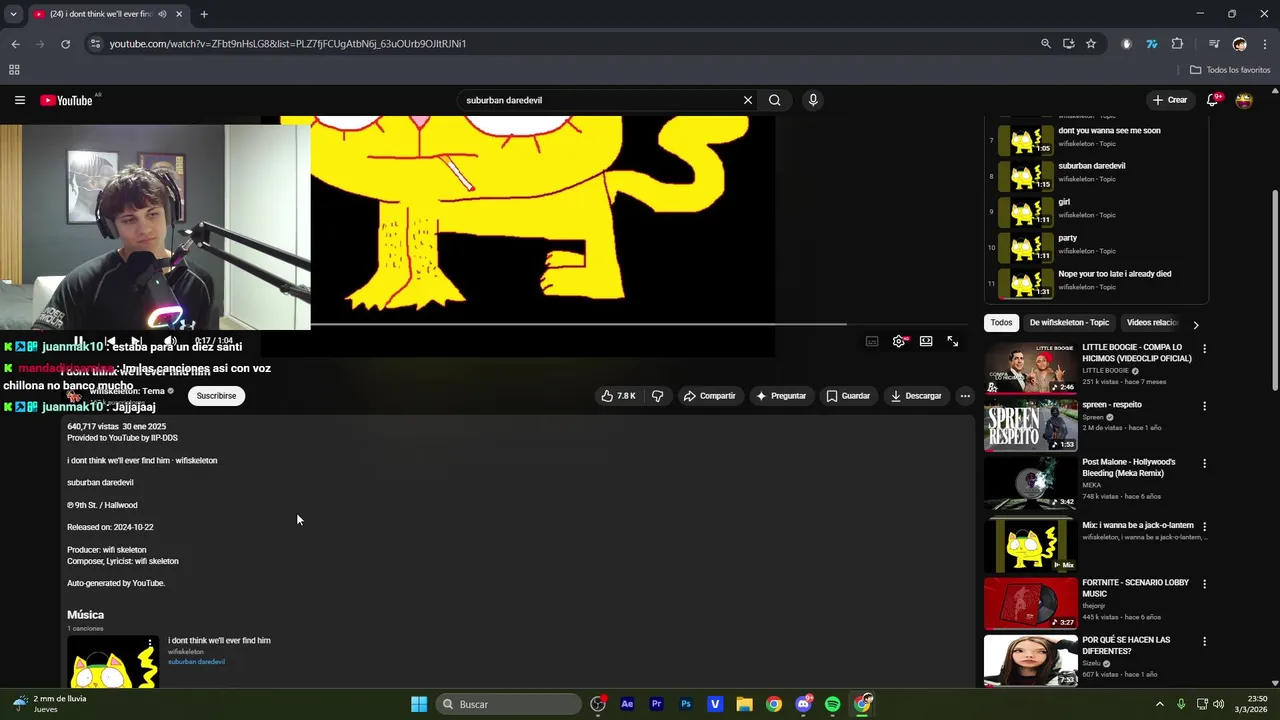This screenshot has width=1280, height=720.
Task: Open player settings gear
Action: point(899,341)
